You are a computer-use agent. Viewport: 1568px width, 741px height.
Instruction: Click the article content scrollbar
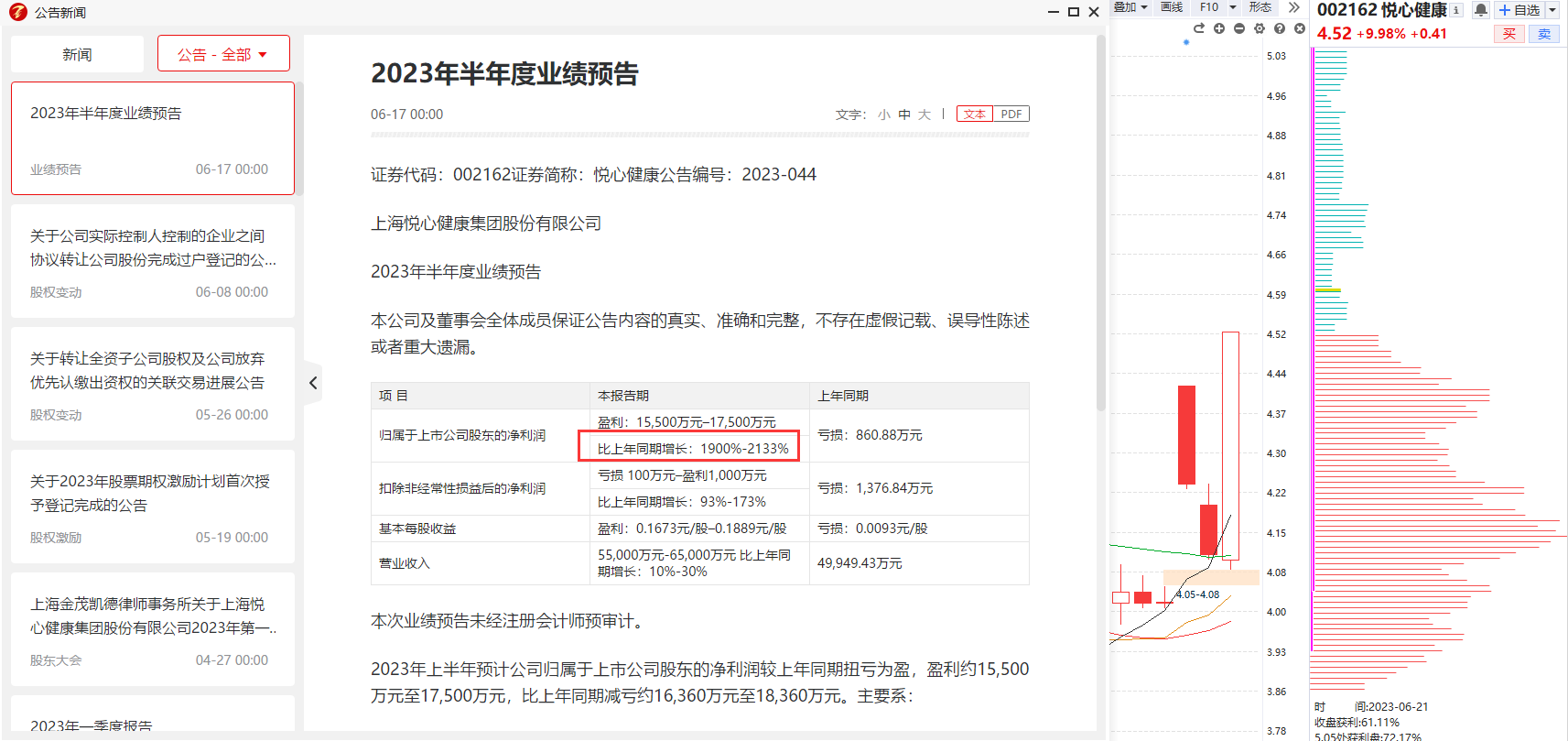pyautogui.click(x=1101, y=223)
